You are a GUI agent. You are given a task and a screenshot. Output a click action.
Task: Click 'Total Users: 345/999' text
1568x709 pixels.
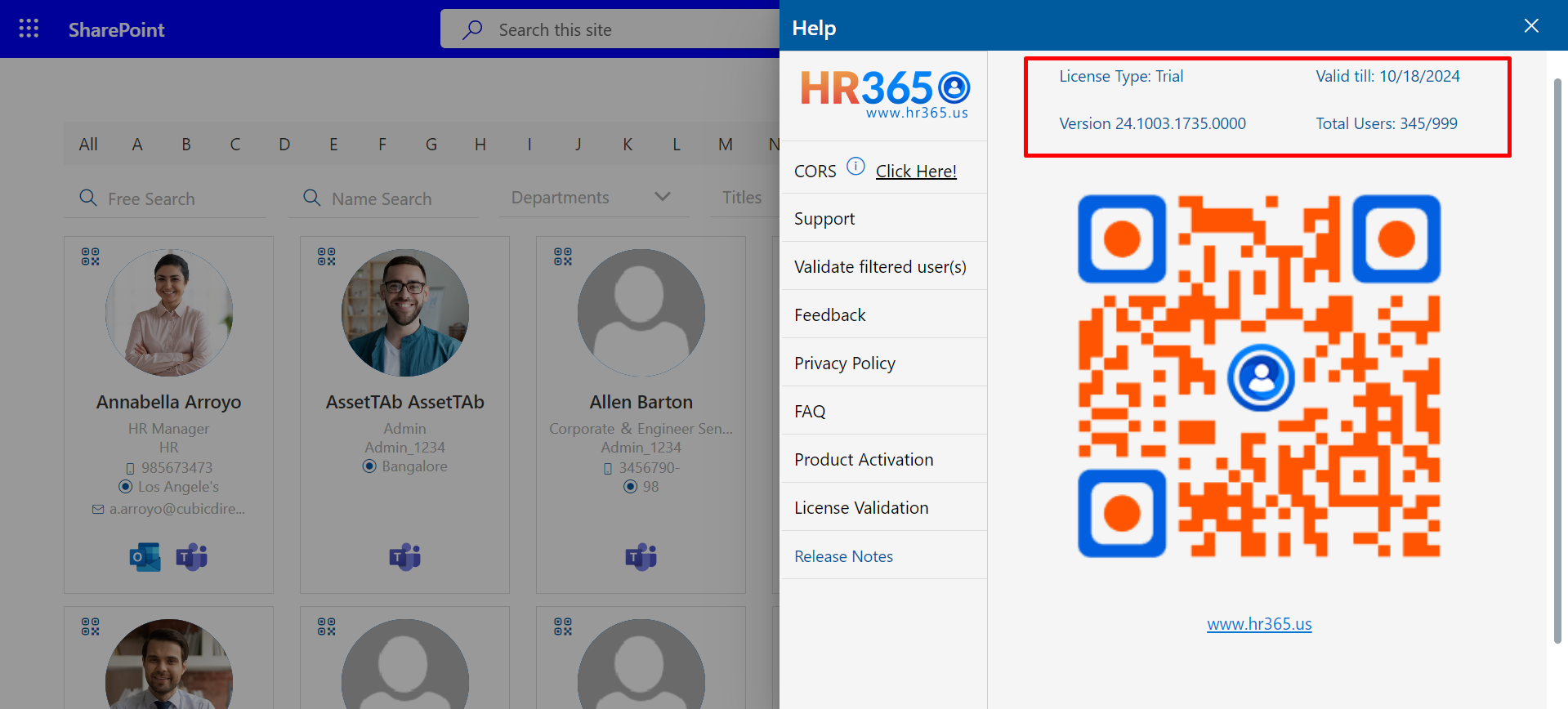[1387, 123]
